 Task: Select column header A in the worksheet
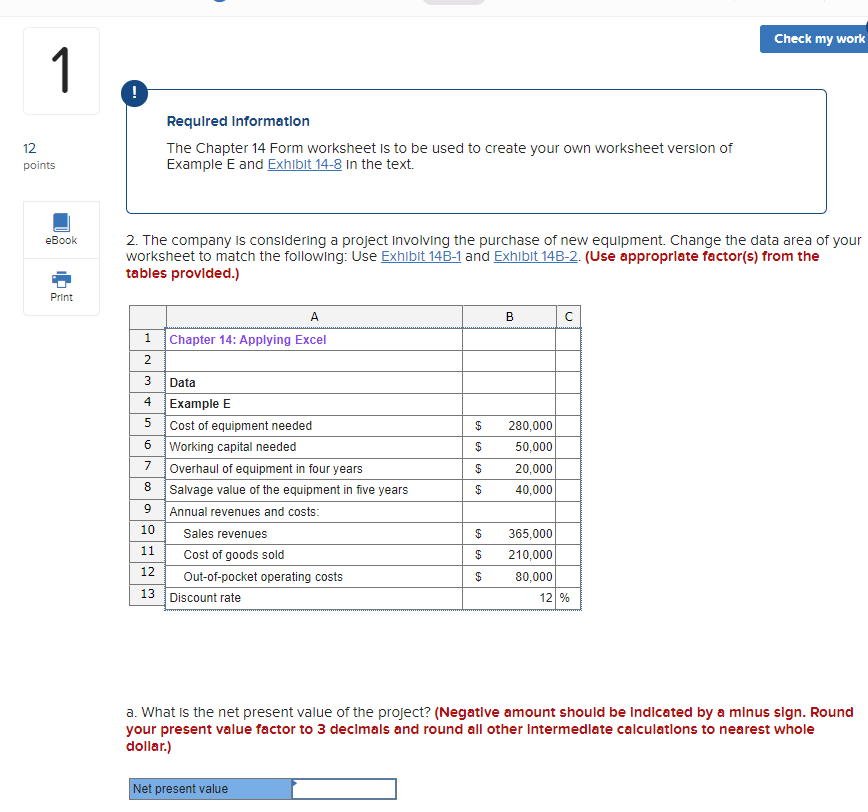point(313,317)
